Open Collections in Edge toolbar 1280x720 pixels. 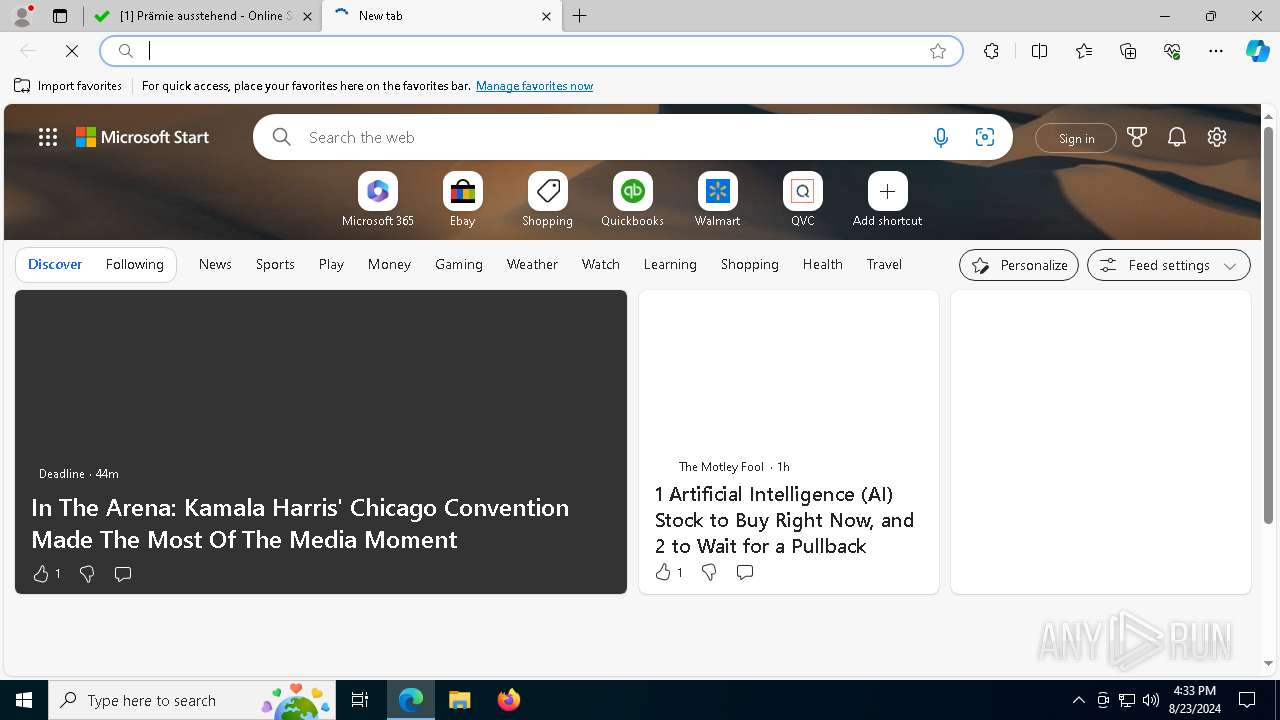click(x=1128, y=51)
